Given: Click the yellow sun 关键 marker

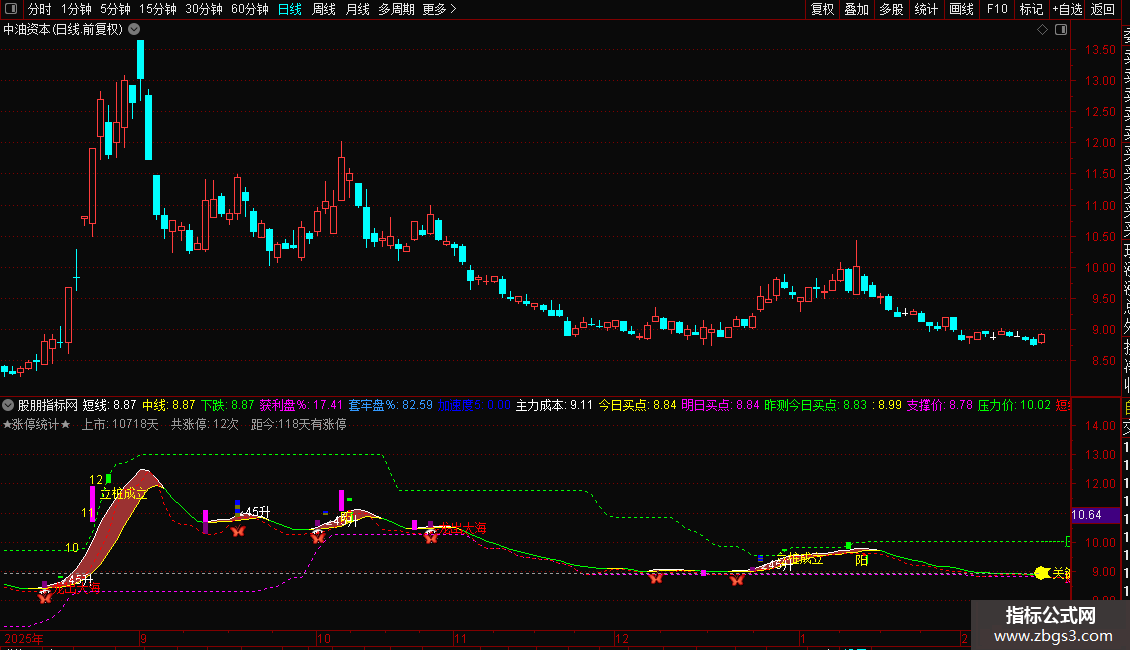Looking at the screenshot, I should pyautogui.click(x=1042, y=573).
